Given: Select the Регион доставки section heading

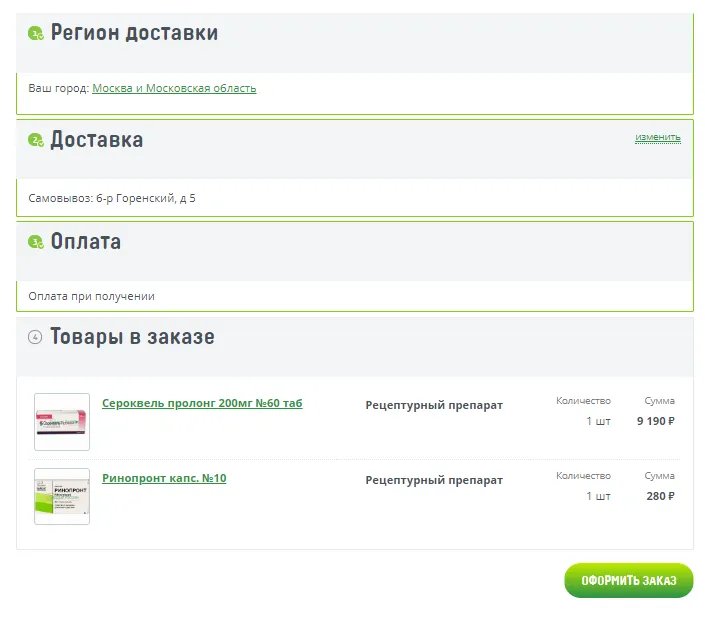Looking at the screenshot, I should click(x=134, y=33).
